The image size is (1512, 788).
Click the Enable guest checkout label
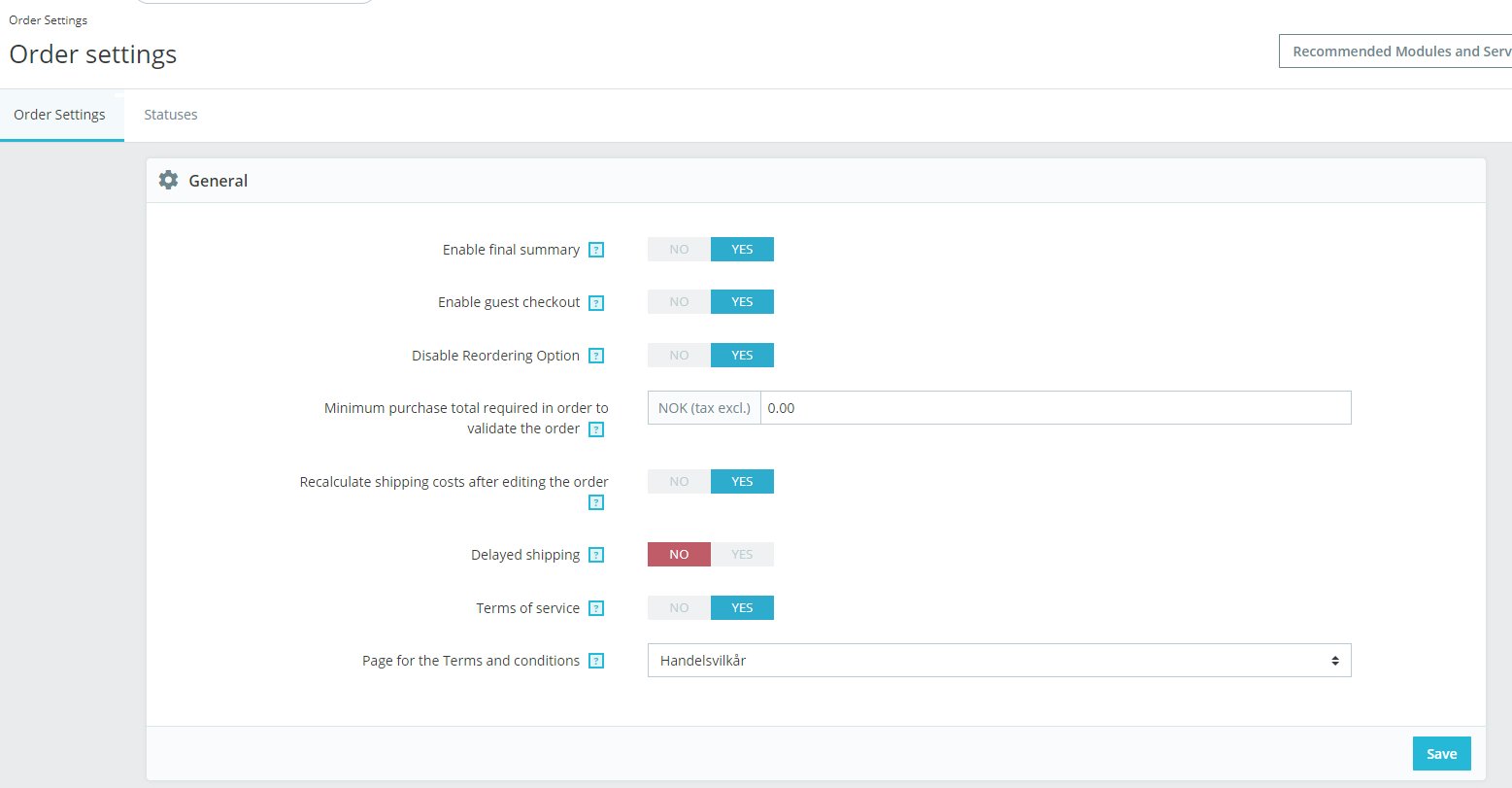(x=509, y=302)
